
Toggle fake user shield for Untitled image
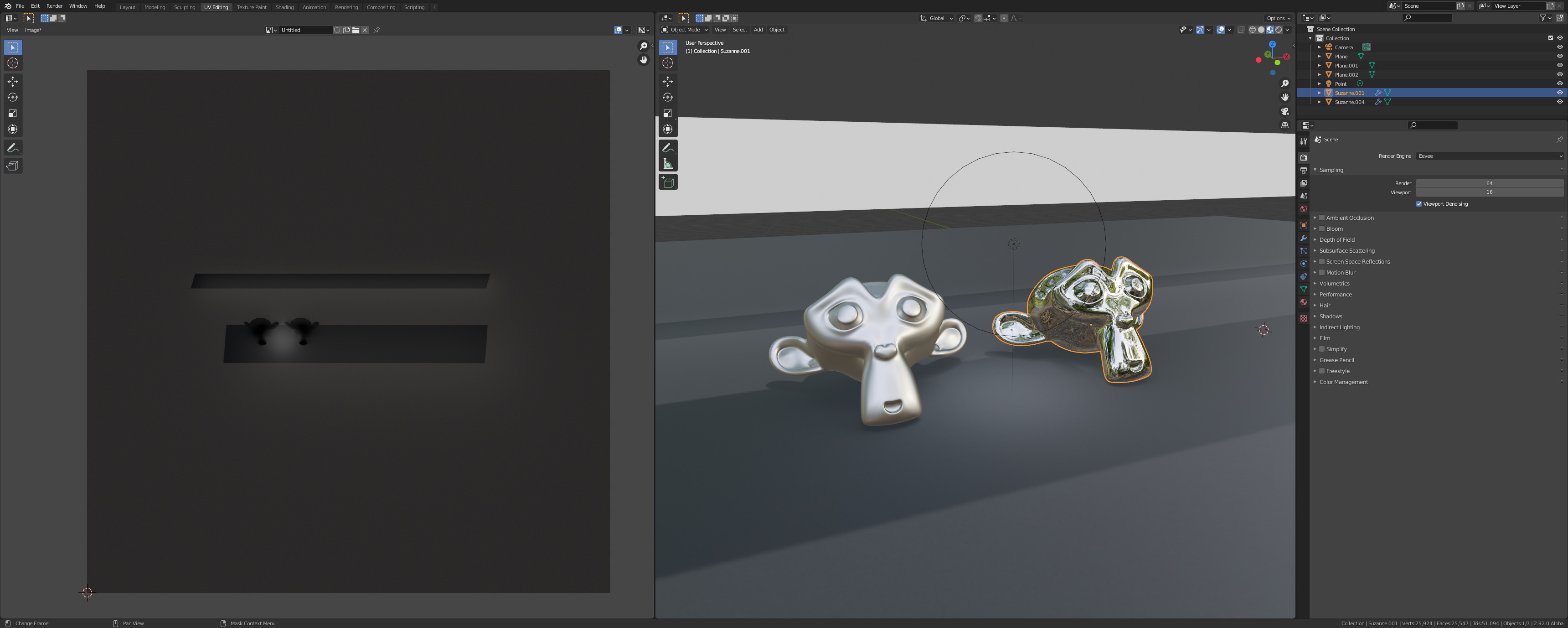(337, 30)
